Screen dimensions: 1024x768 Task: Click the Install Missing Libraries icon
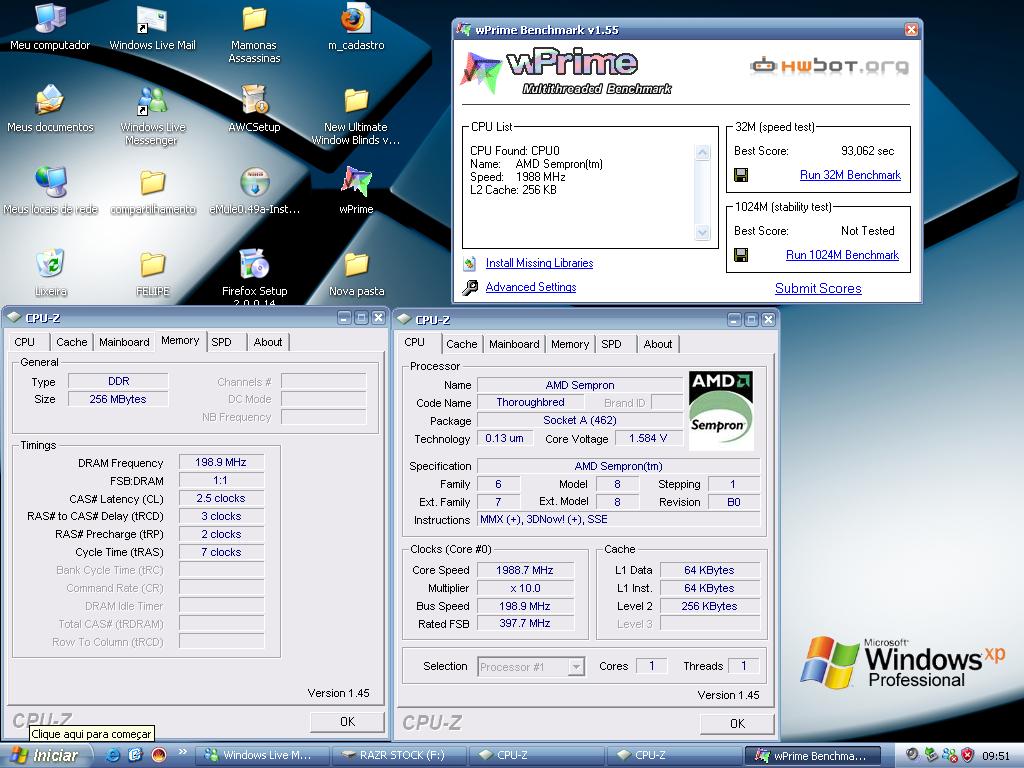click(470, 263)
